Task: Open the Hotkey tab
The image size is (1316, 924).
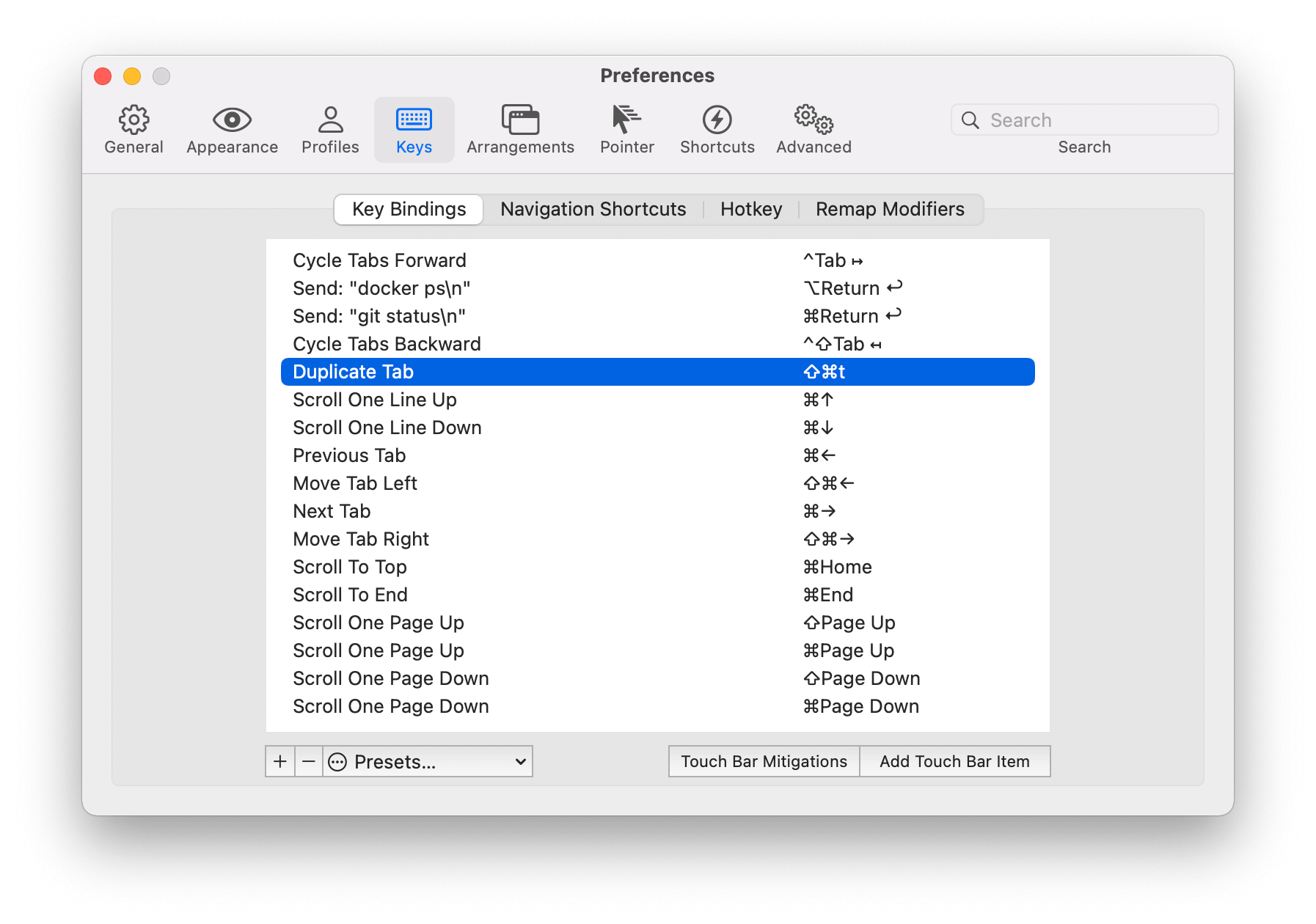Action: coord(750,209)
